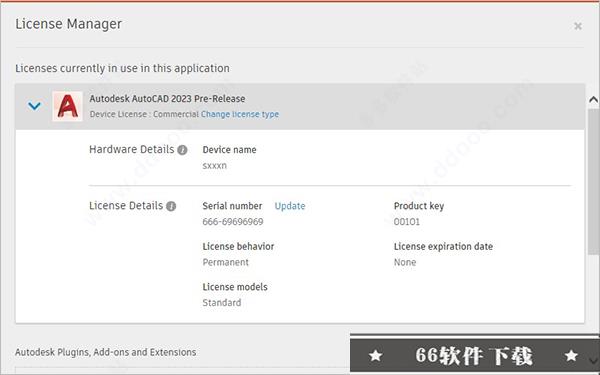Click the License behavior label
Image resolution: width=600 pixels, height=375 pixels.
[238, 246]
